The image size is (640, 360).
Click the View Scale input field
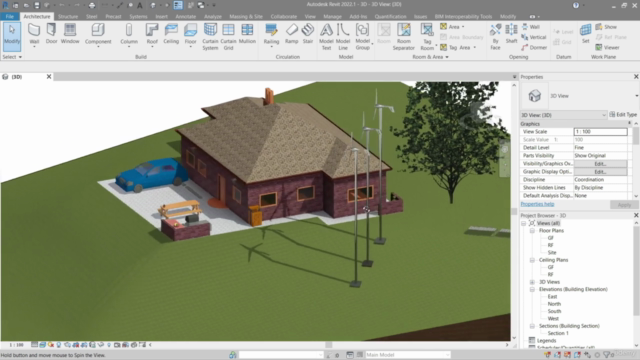600,131
